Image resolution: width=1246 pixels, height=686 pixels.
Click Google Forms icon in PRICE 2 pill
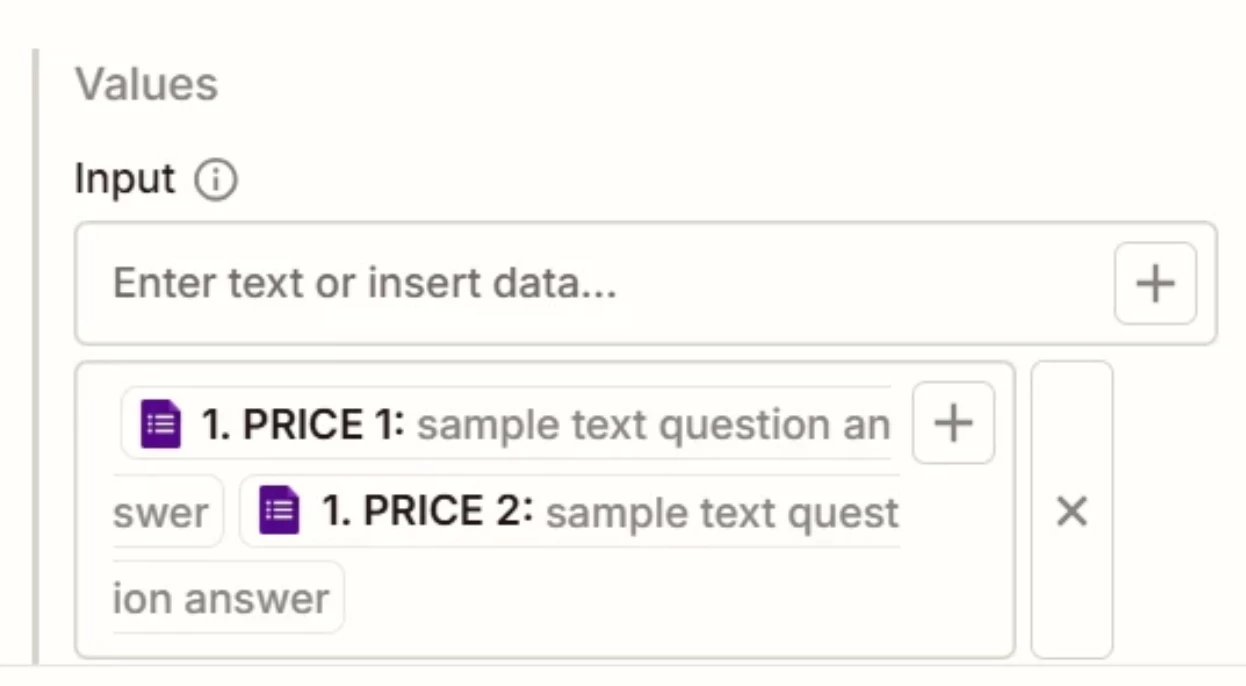tap(280, 511)
